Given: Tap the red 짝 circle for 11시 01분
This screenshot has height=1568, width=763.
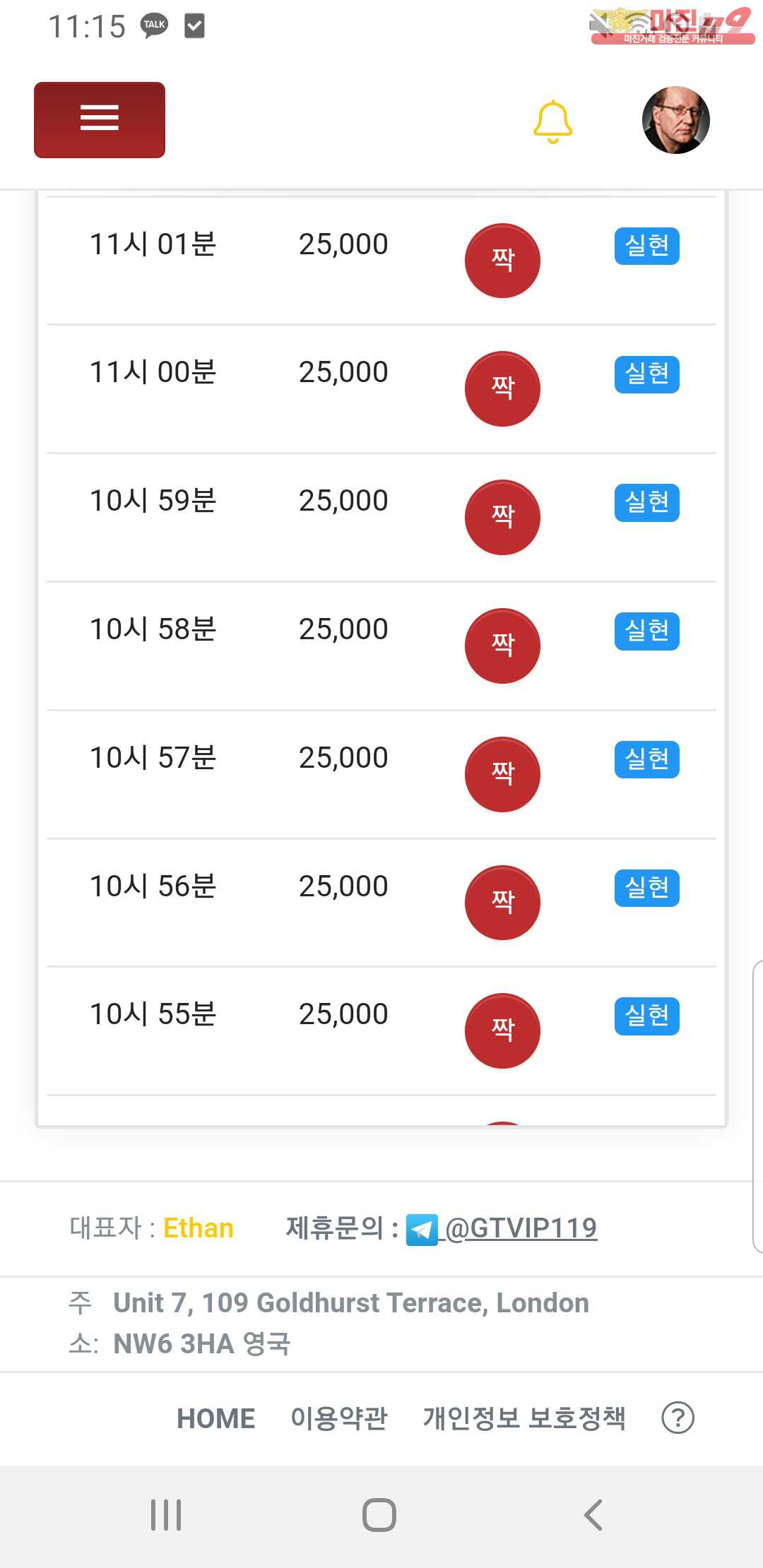Looking at the screenshot, I should coord(502,261).
